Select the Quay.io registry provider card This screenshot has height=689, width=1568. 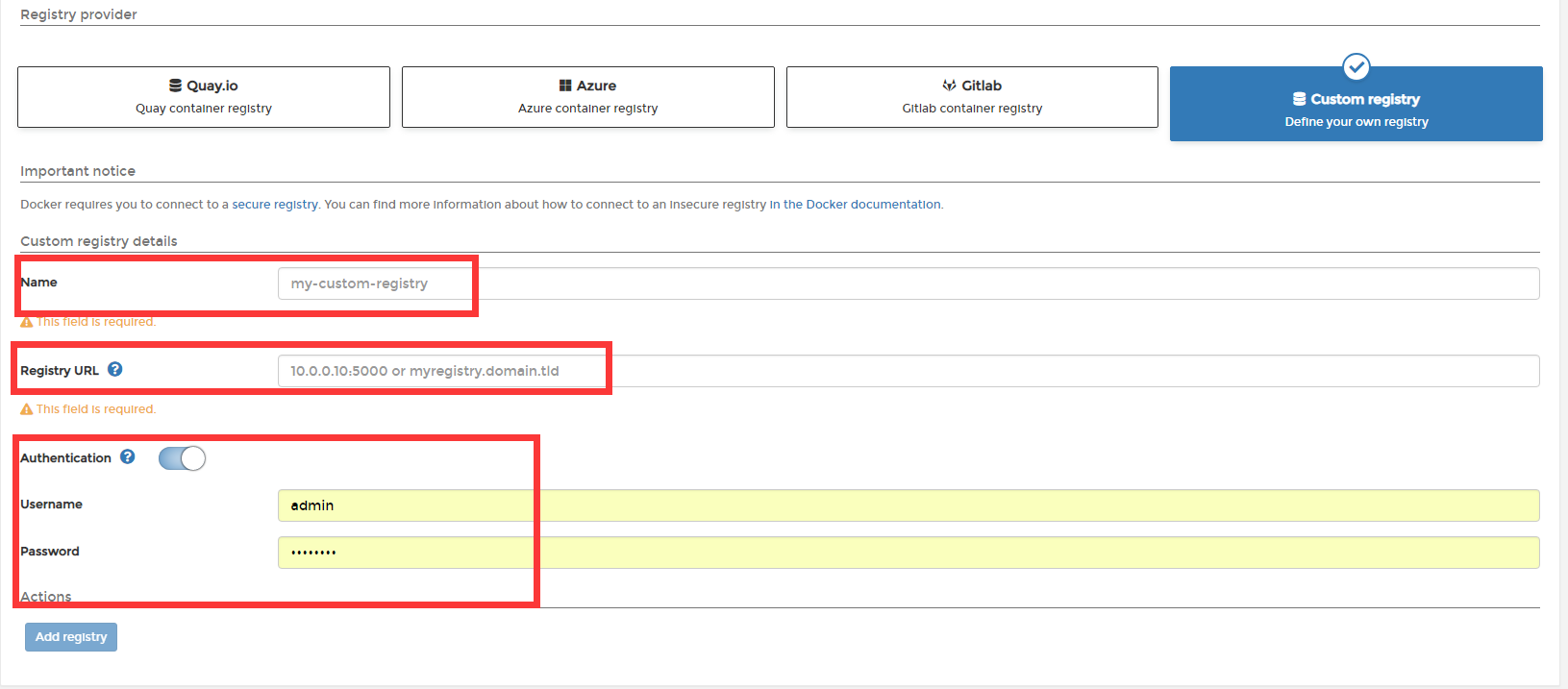click(x=204, y=97)
